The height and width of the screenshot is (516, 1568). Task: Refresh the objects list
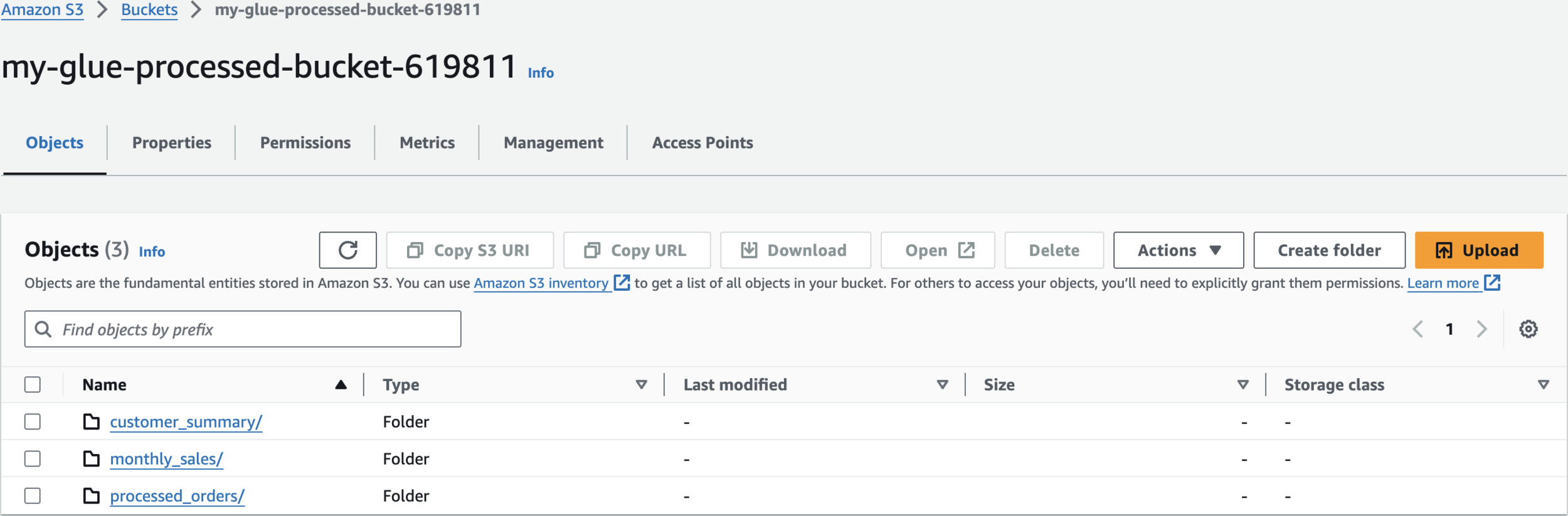pyautogui.click(x=347, y=250)
